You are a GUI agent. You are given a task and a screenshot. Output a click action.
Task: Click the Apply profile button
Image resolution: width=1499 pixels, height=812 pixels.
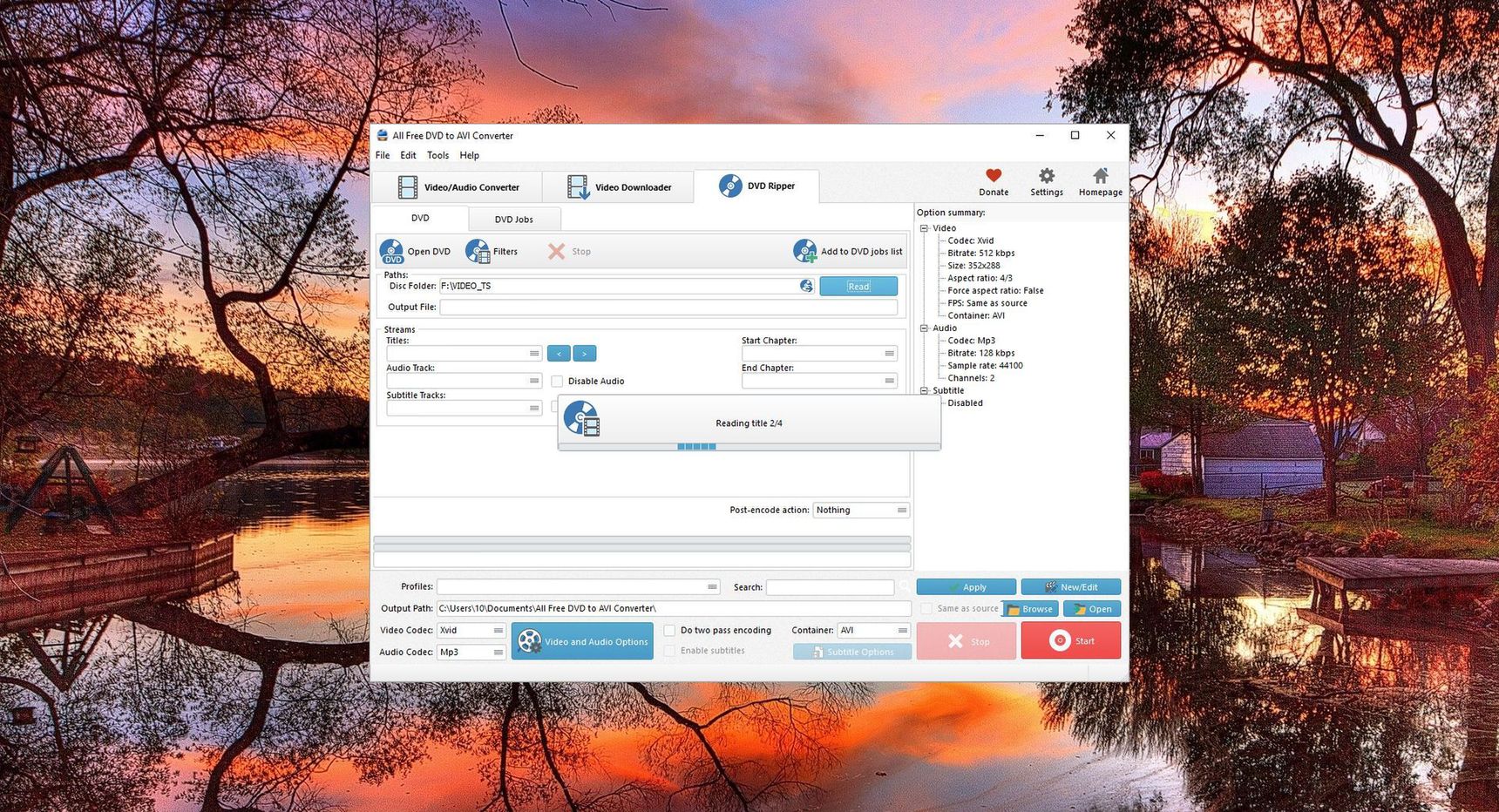pos(967,587)
